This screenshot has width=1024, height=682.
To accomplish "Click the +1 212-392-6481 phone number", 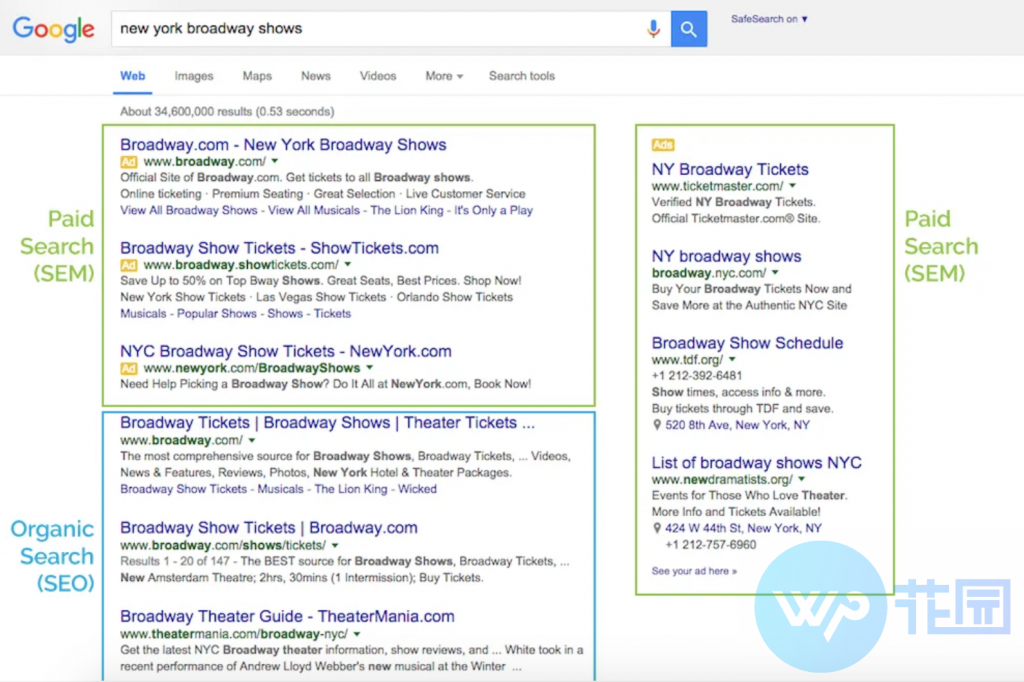I will [x=696, y=376].
